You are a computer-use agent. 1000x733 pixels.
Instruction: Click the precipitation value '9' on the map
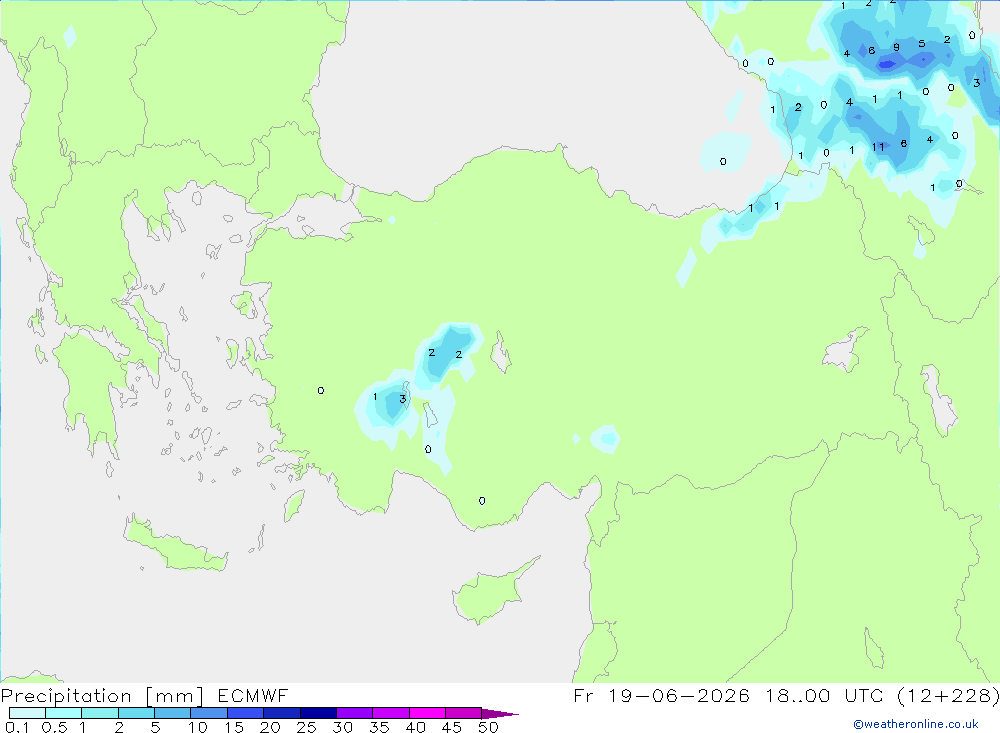tap(896, 47)
